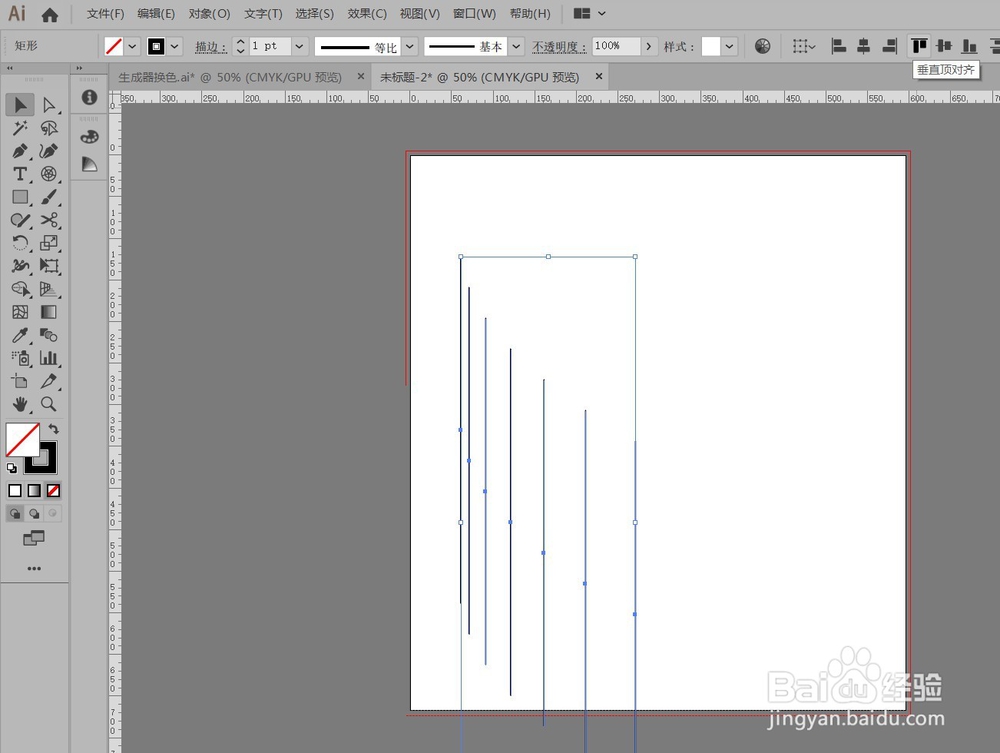
Task: Expand the opacity 100% arrow
Action: coord(649,47)
